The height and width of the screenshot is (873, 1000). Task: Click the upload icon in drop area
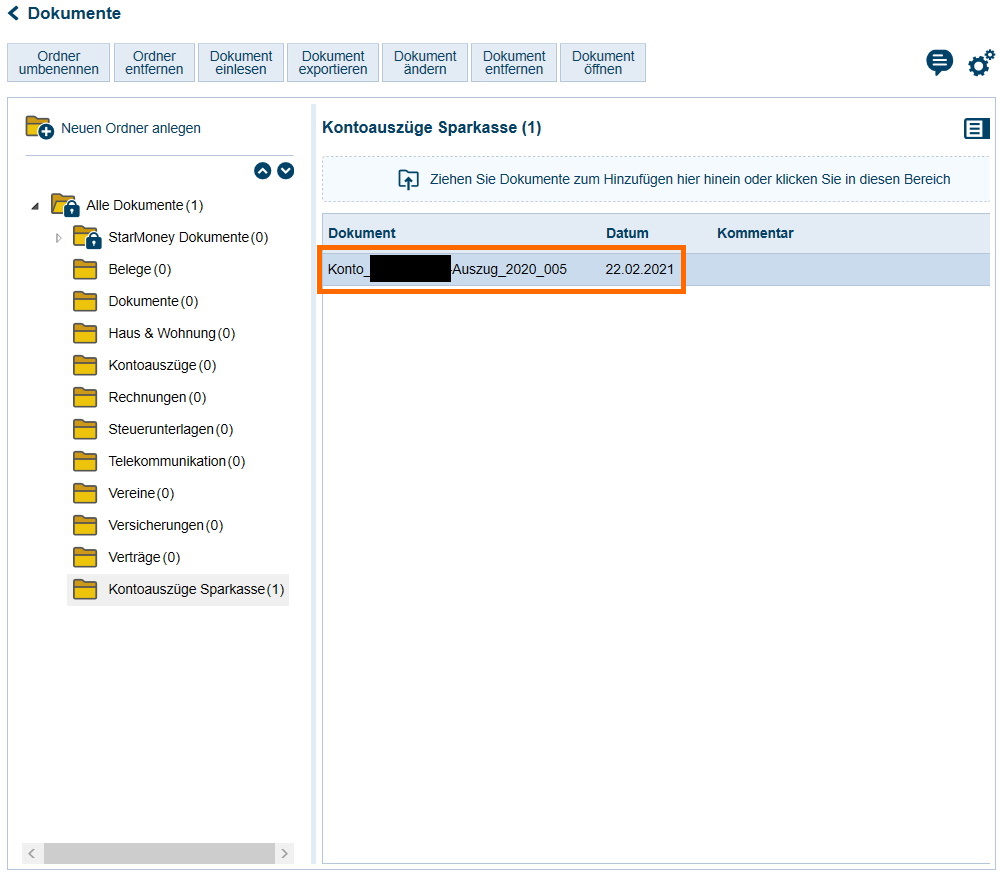409,179
